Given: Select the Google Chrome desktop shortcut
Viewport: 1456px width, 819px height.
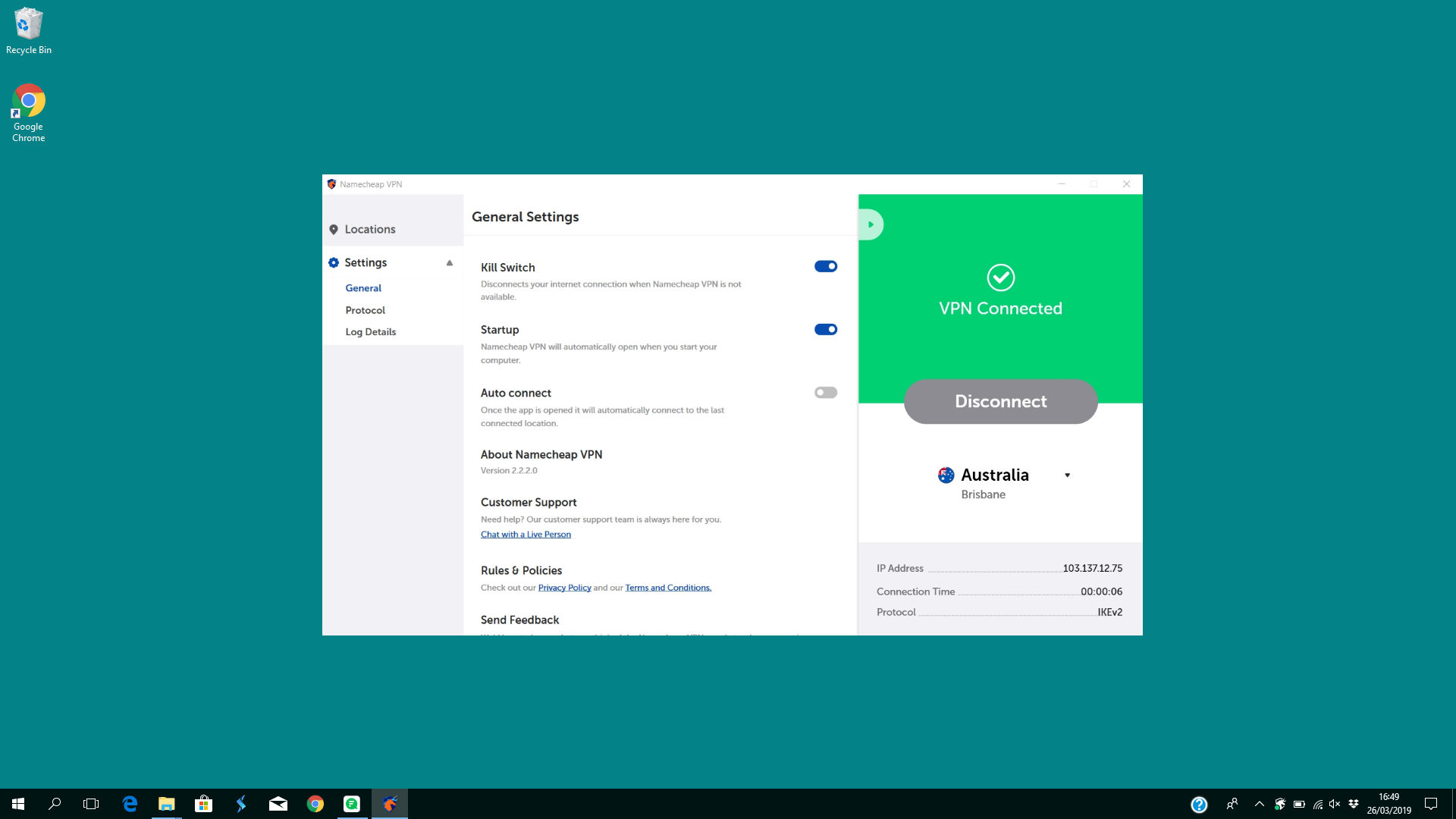Looking at the screenshot, I should 29,113.
